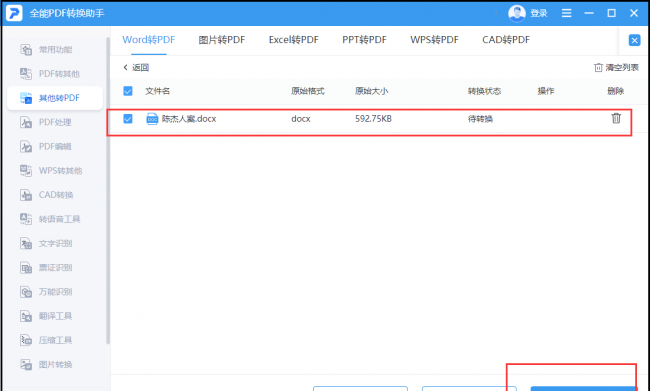The height and width of the screenshot is (391, 650).
Task: Click the 原始大小 column header
Action: 371,91
